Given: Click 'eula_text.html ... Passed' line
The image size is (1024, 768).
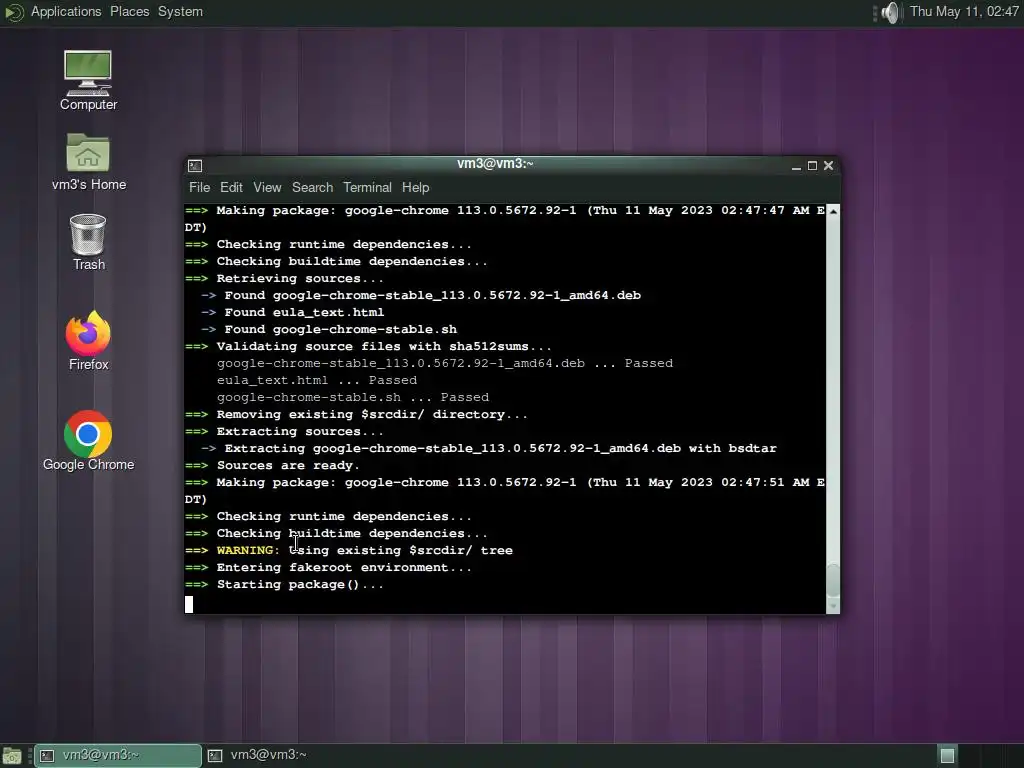Looking at the screenshot, I should (317, 380).
